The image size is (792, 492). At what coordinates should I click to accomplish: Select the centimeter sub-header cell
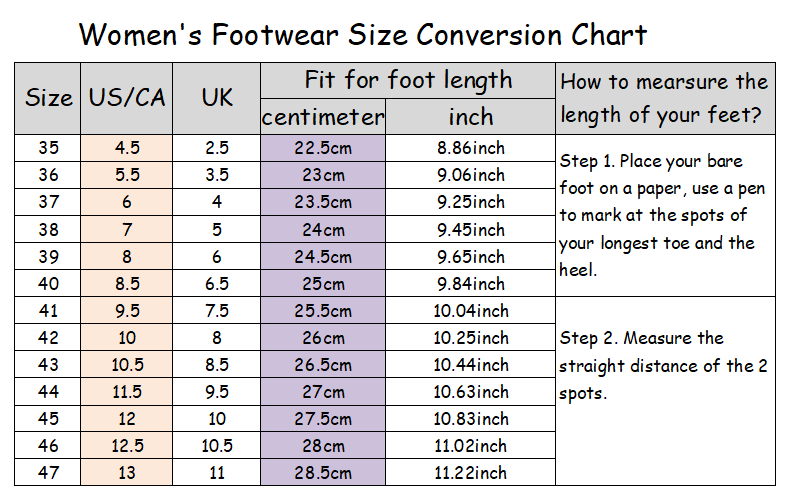tap(323, 117)
